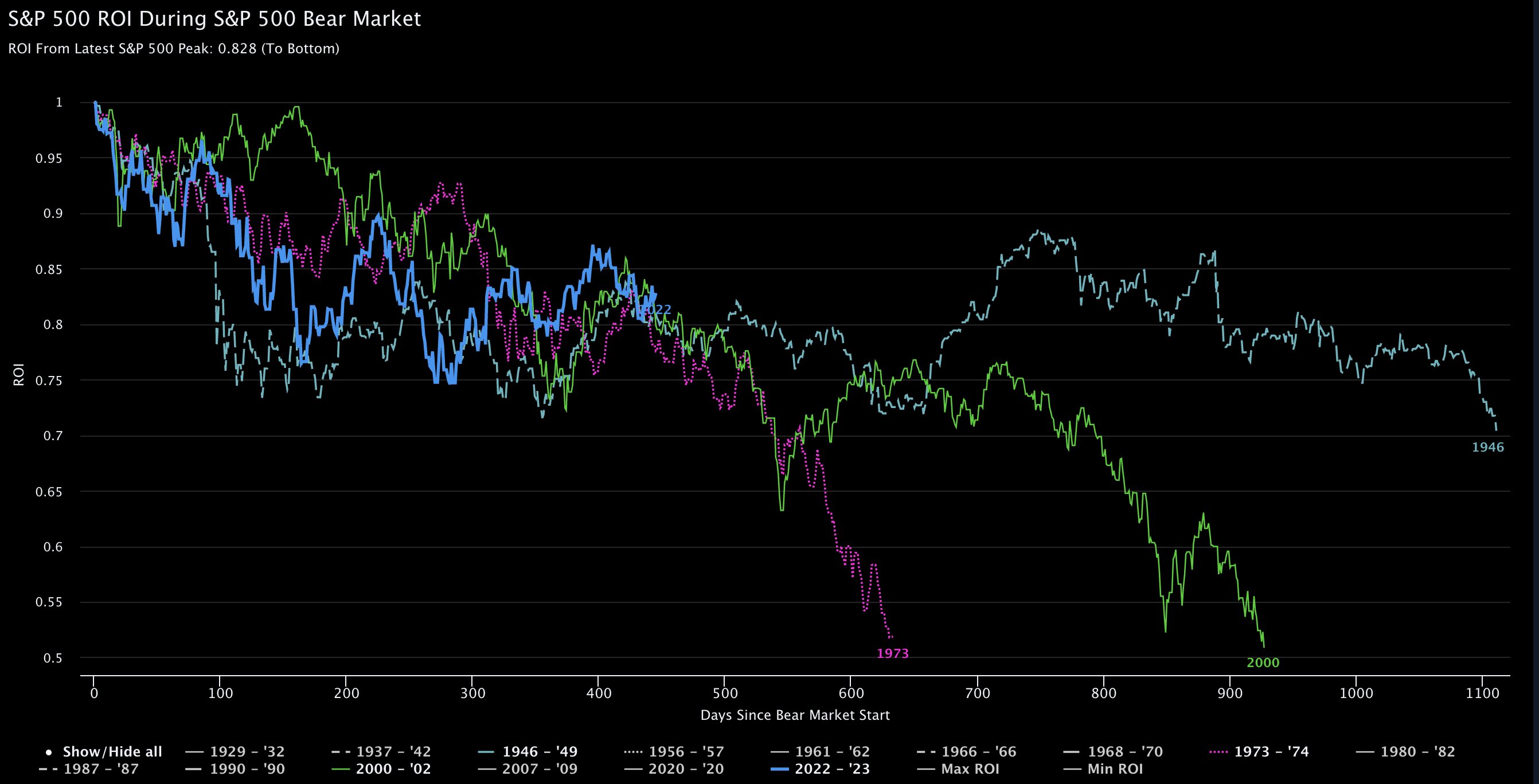Toggle the Max ROI legend entry
Image resolution: width=1539 pixels, height=784 pixels.
click(x=957, y=769)
